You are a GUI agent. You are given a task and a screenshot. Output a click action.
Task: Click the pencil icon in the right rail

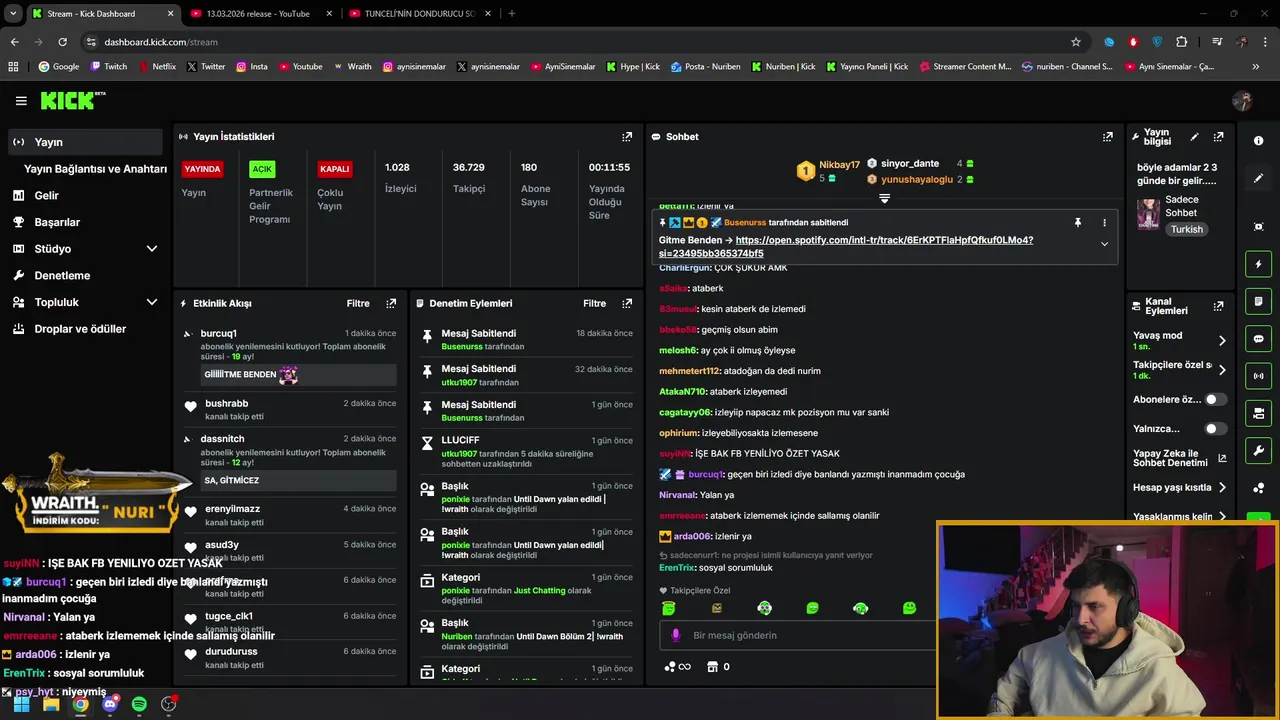point(1259,178)
